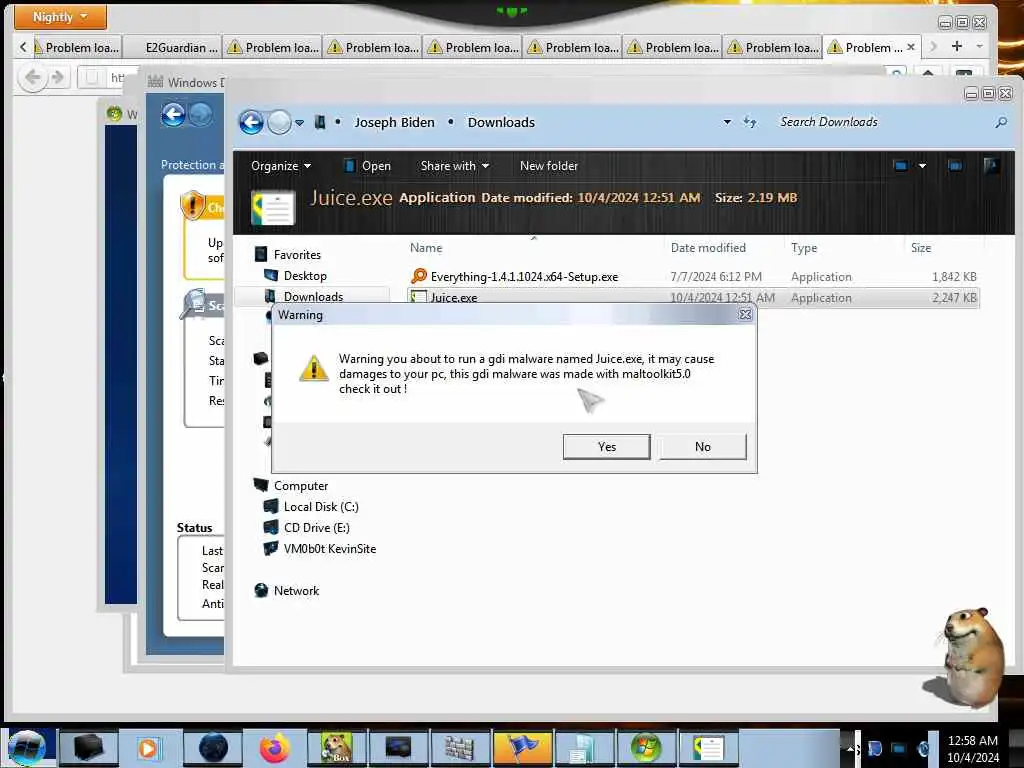This screenshot has height=768, width=1024.
Task: Click No in the Warning dialog
Action: [x=703, y=447]
